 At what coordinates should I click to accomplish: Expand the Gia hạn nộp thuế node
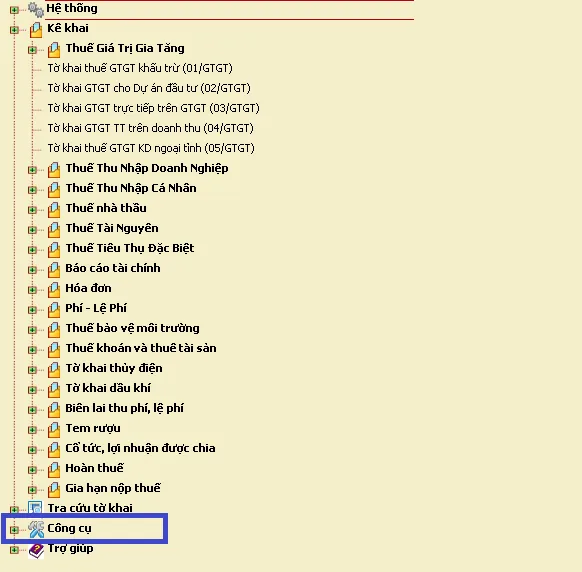pos(32,490)
